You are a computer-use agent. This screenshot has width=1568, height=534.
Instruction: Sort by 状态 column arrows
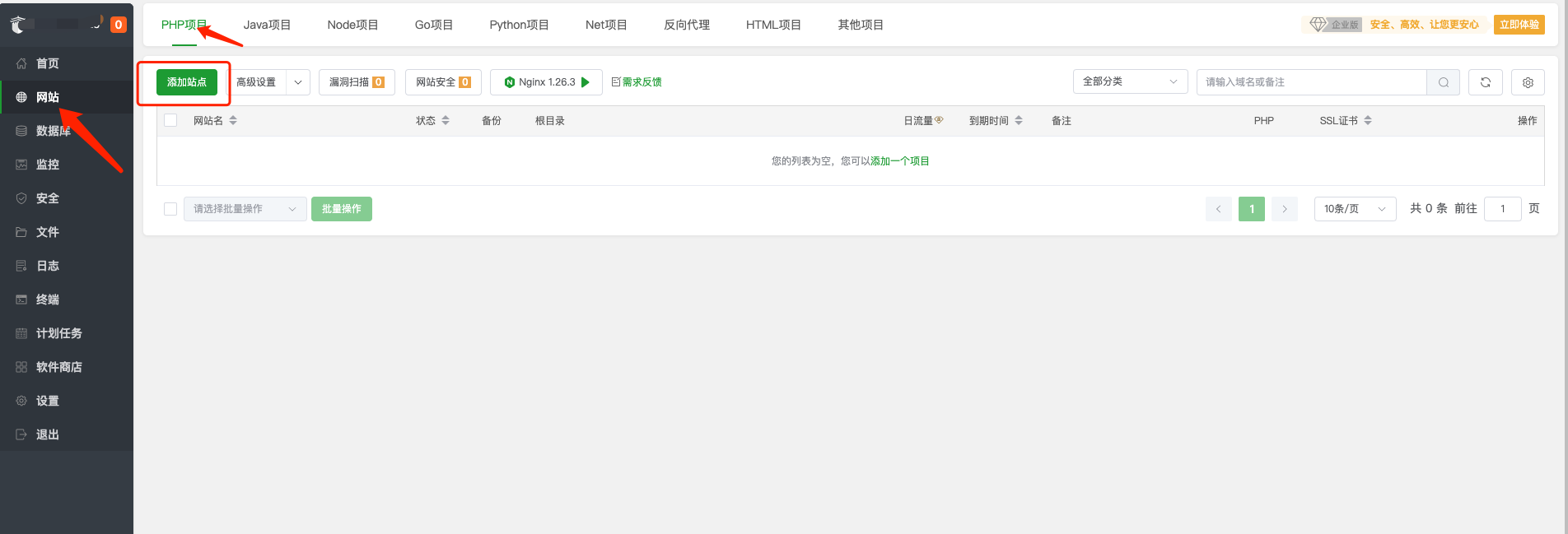pyautogui.click(x=446, y=120)
